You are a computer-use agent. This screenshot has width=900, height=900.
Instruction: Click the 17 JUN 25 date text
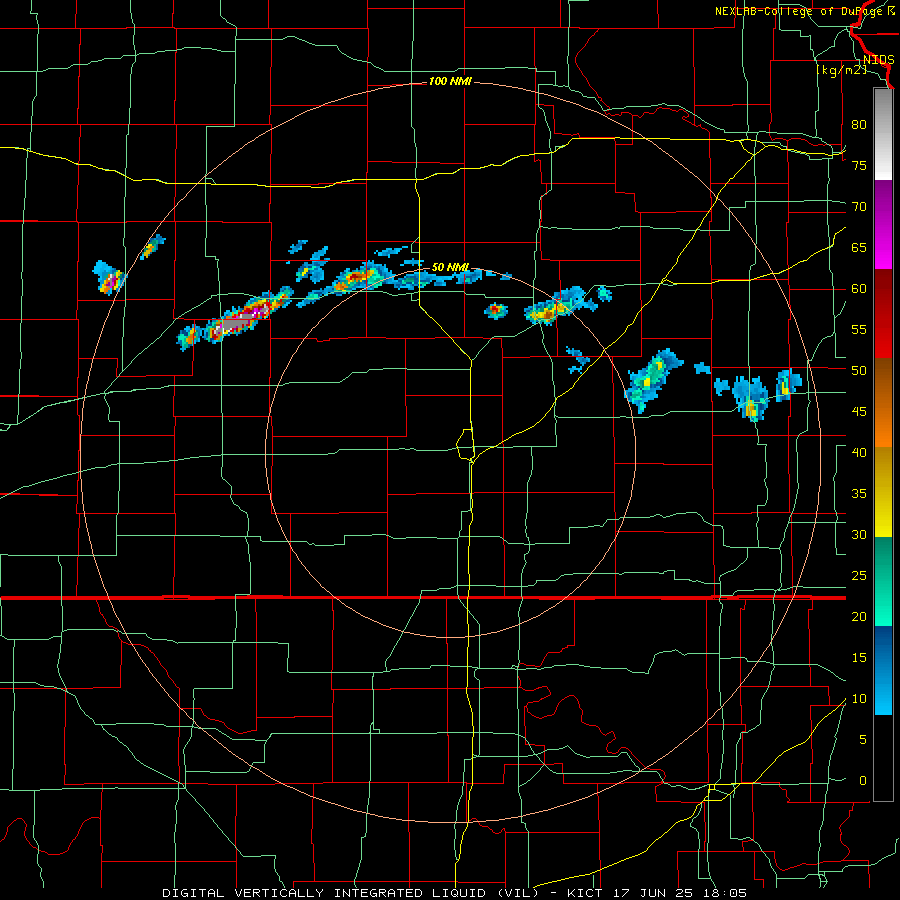click(655, 893)
